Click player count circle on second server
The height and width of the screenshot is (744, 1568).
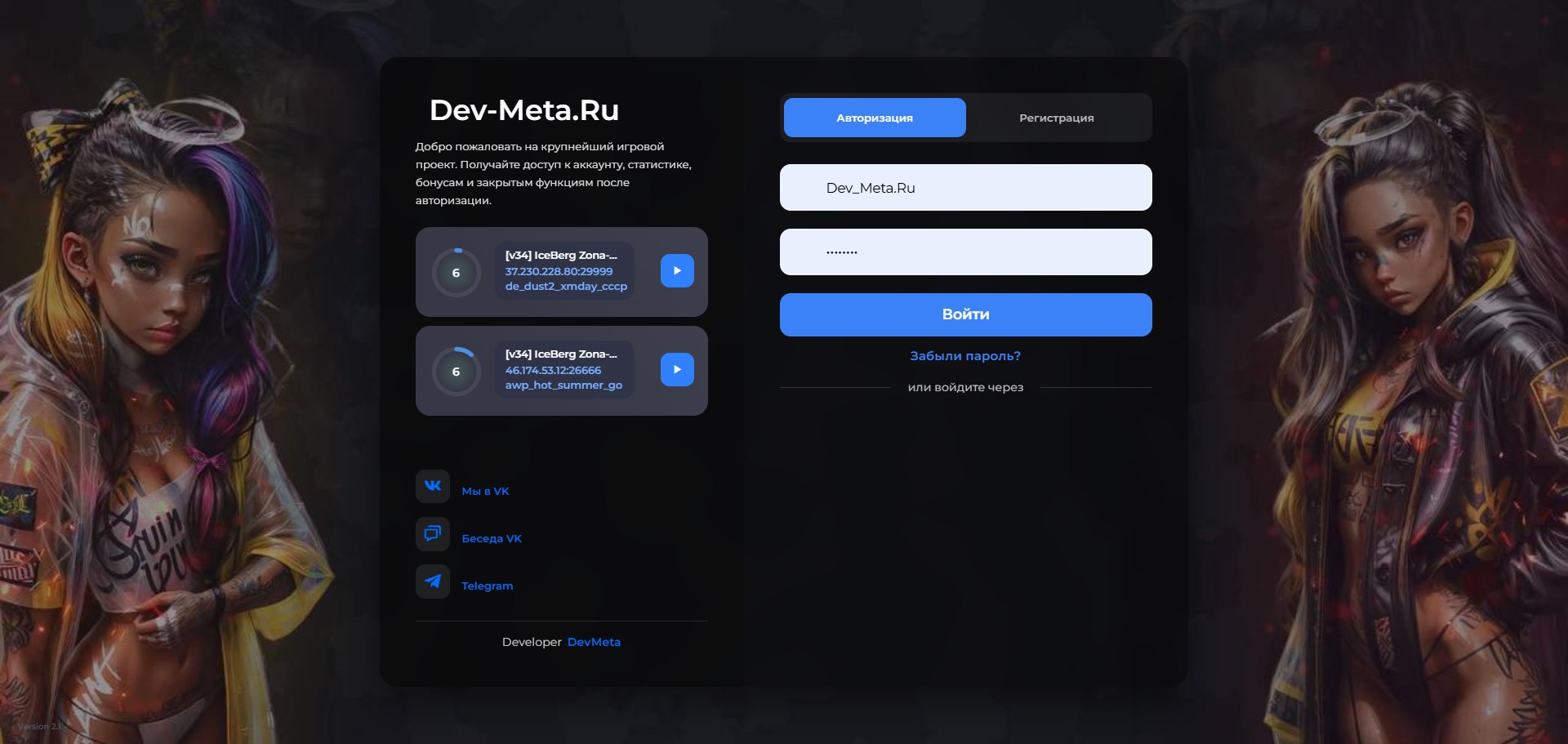coord(456,372)
